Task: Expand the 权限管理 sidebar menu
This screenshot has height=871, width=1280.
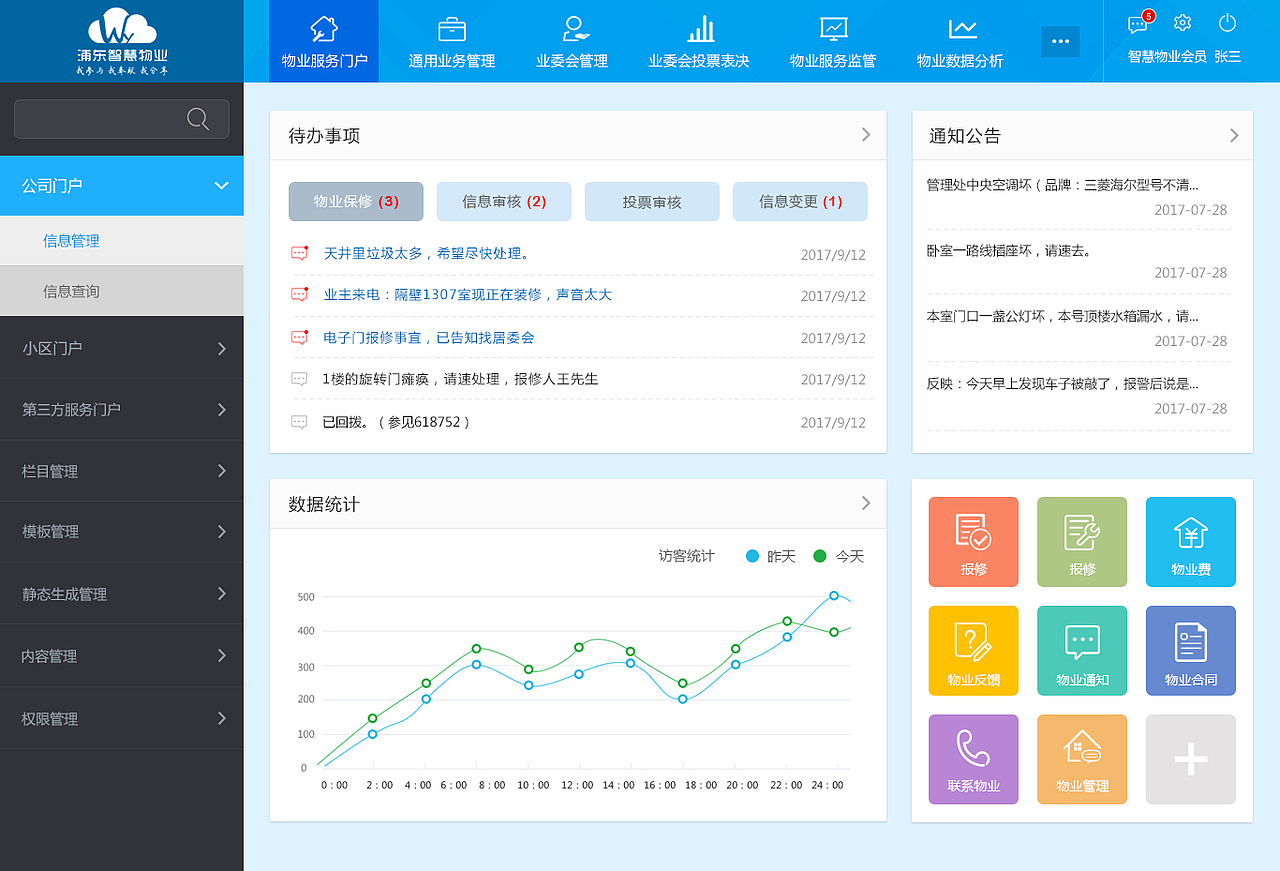Action: (122, 717)
